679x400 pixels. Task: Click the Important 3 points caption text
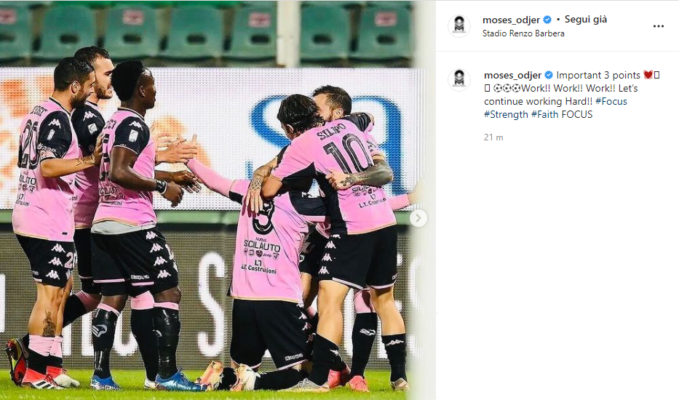[598, 75]
